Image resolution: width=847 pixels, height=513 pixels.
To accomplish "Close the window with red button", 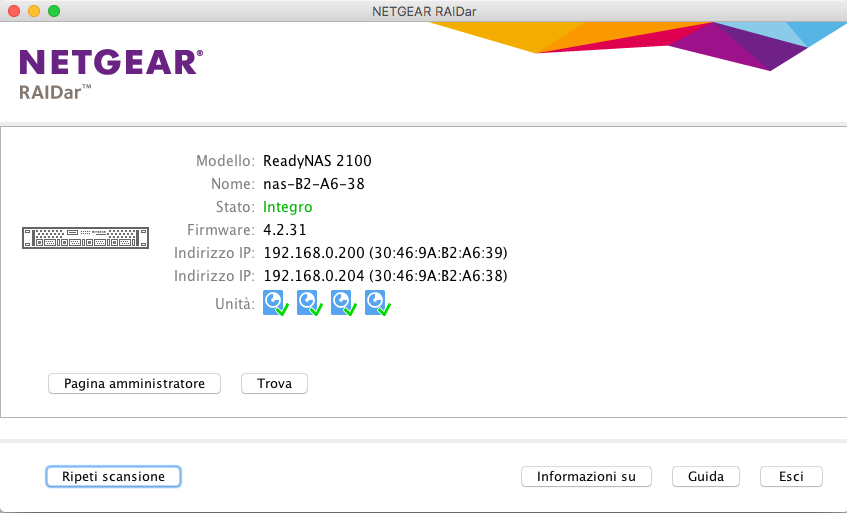I will (14, 11).
